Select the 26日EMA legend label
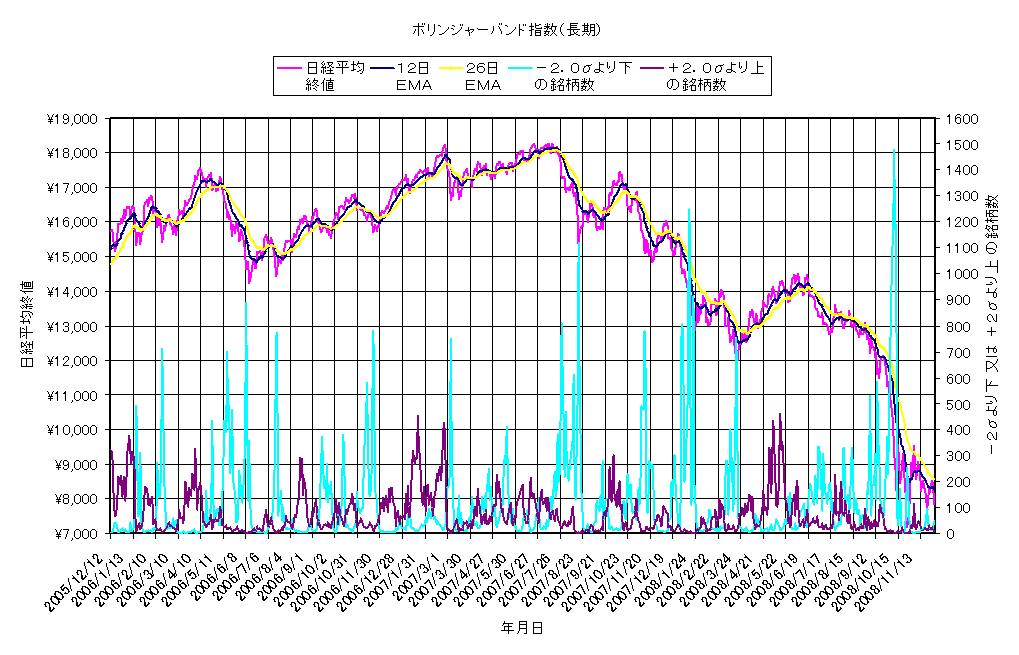Image resolution: width=1019 pixels, height=655 pixels. click(483, 76)
